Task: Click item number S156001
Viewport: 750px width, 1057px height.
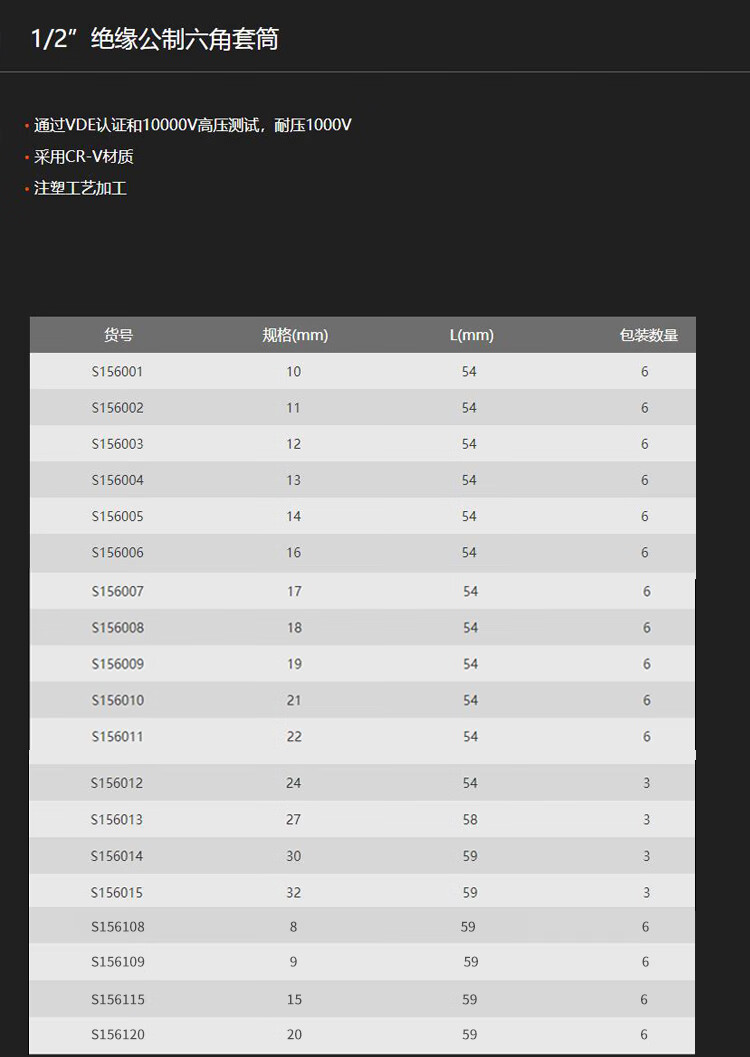Action: pos(118,371)
